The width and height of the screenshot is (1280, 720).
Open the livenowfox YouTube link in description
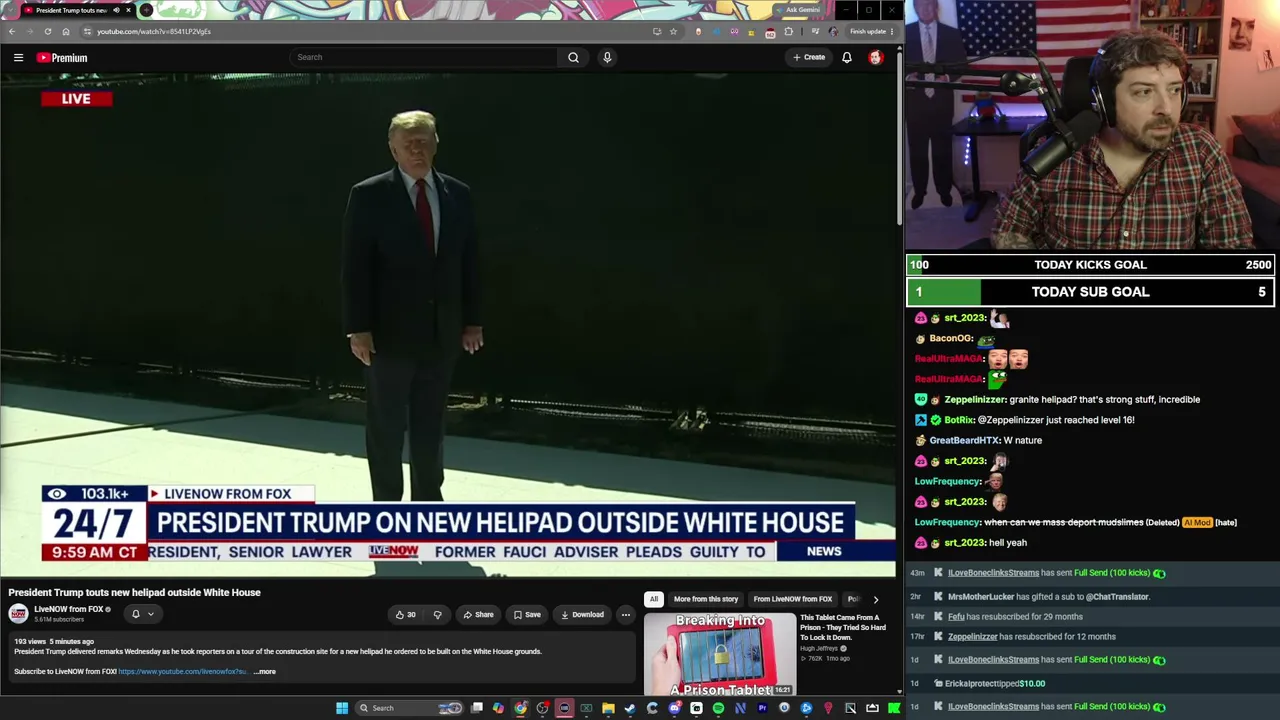click(182, 672)
